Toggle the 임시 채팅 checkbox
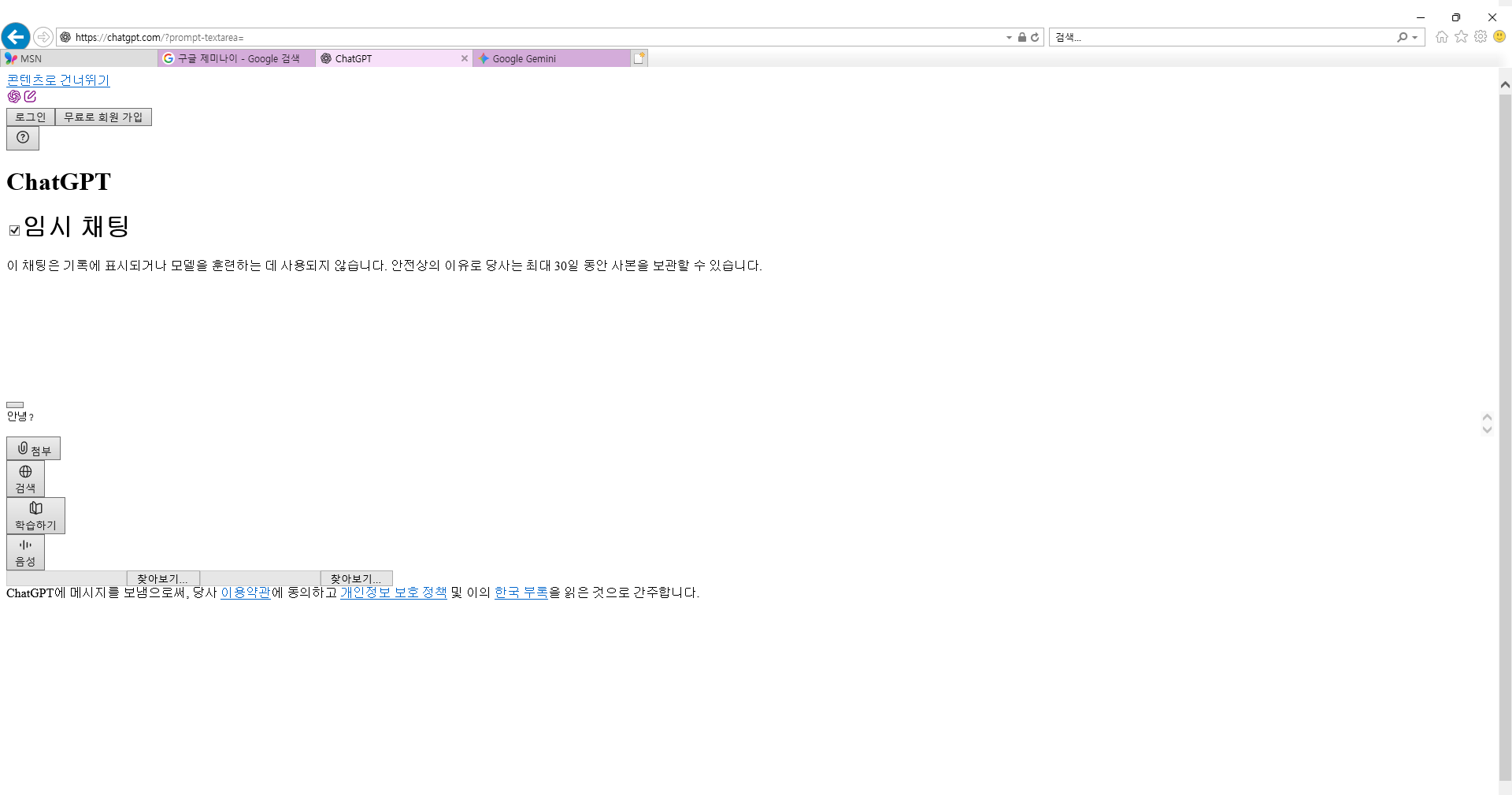This screenshot has height=795, width=1512. tap(14, 230)
